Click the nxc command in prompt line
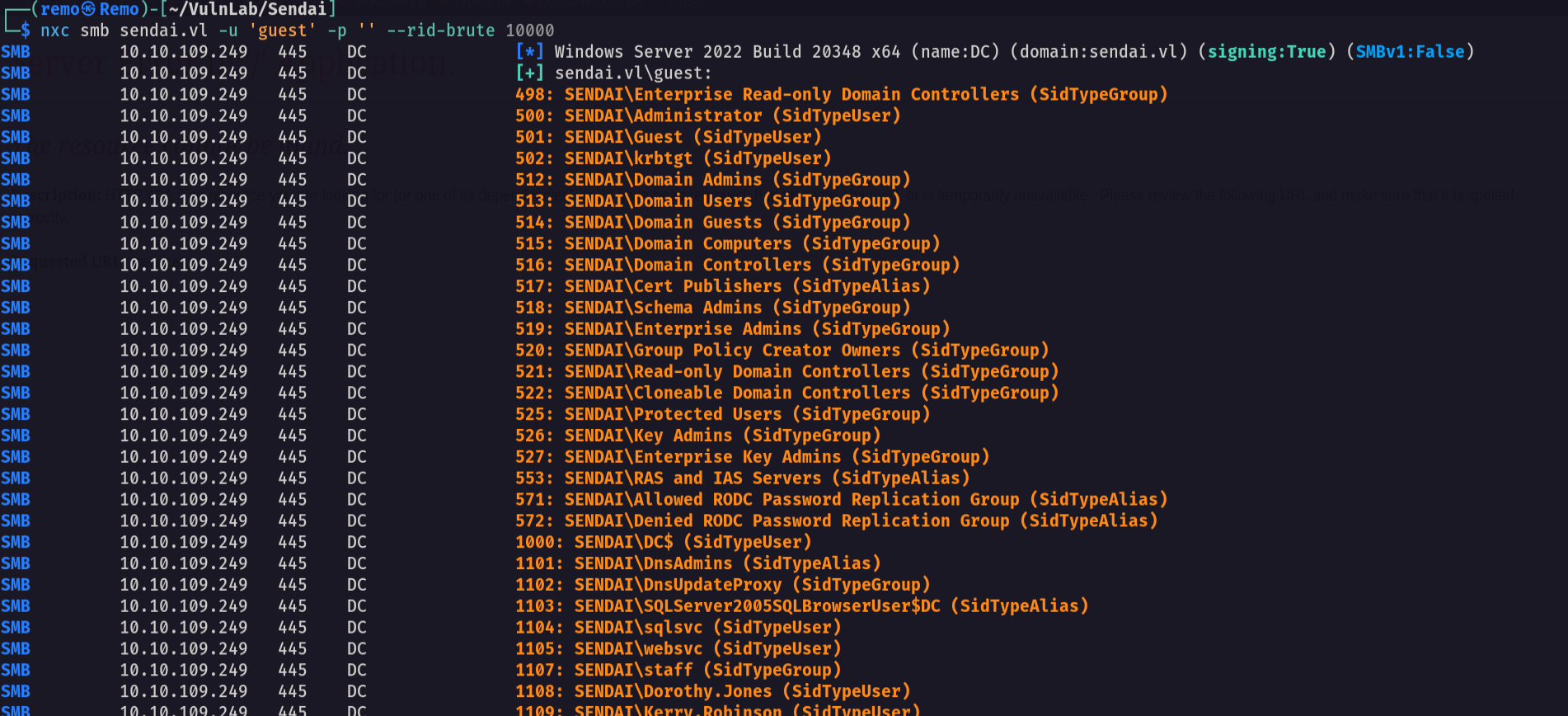Screen dimensions: 1568x716 [x=55, y=31]
